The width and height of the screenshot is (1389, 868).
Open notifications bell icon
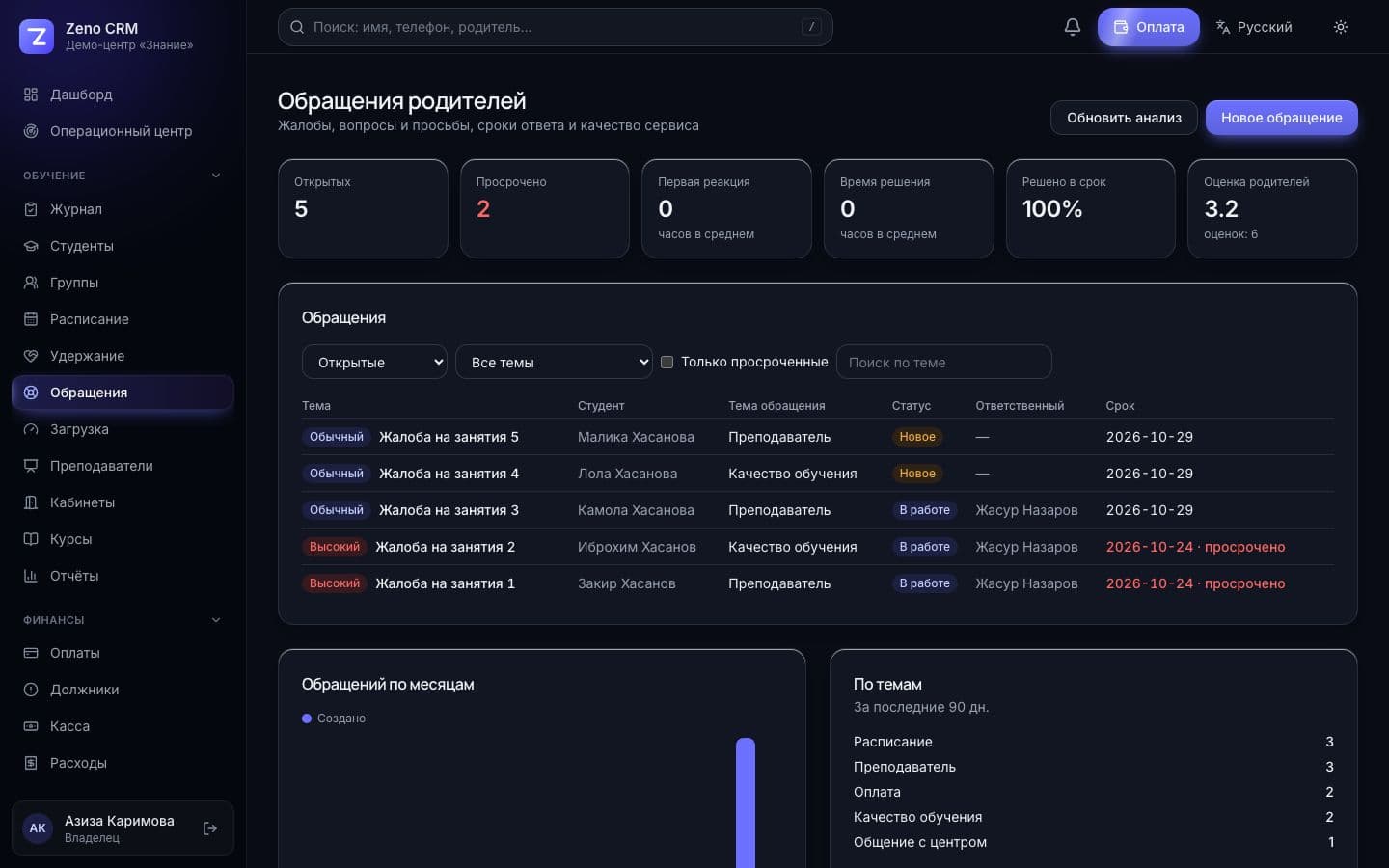pyautogui.click(x=1073, y=27)
